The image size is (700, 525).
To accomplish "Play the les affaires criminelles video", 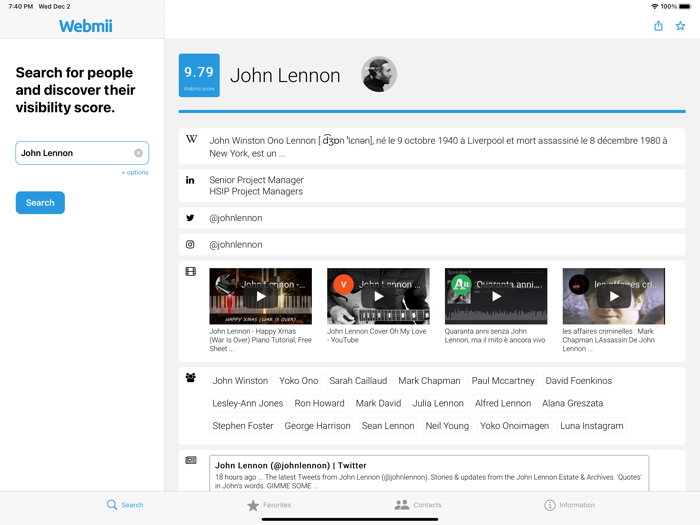I will tap(614, 296).
